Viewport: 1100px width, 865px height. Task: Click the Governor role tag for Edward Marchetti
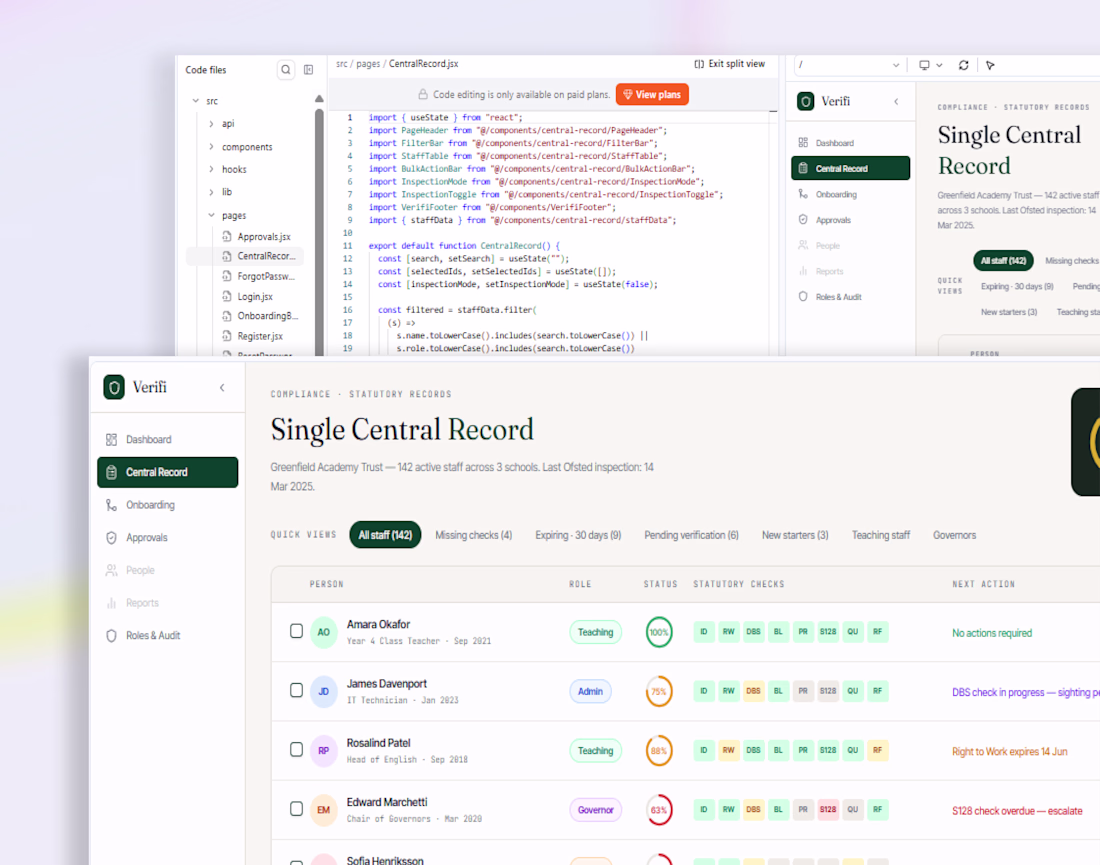tap(595, 810)
